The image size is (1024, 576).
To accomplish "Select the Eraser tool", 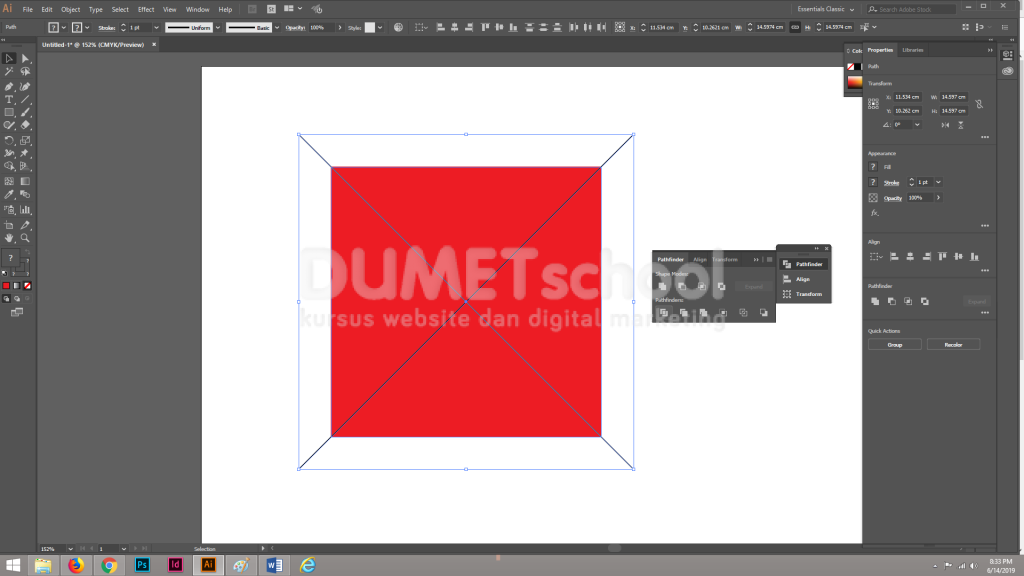I will point(25,125).
